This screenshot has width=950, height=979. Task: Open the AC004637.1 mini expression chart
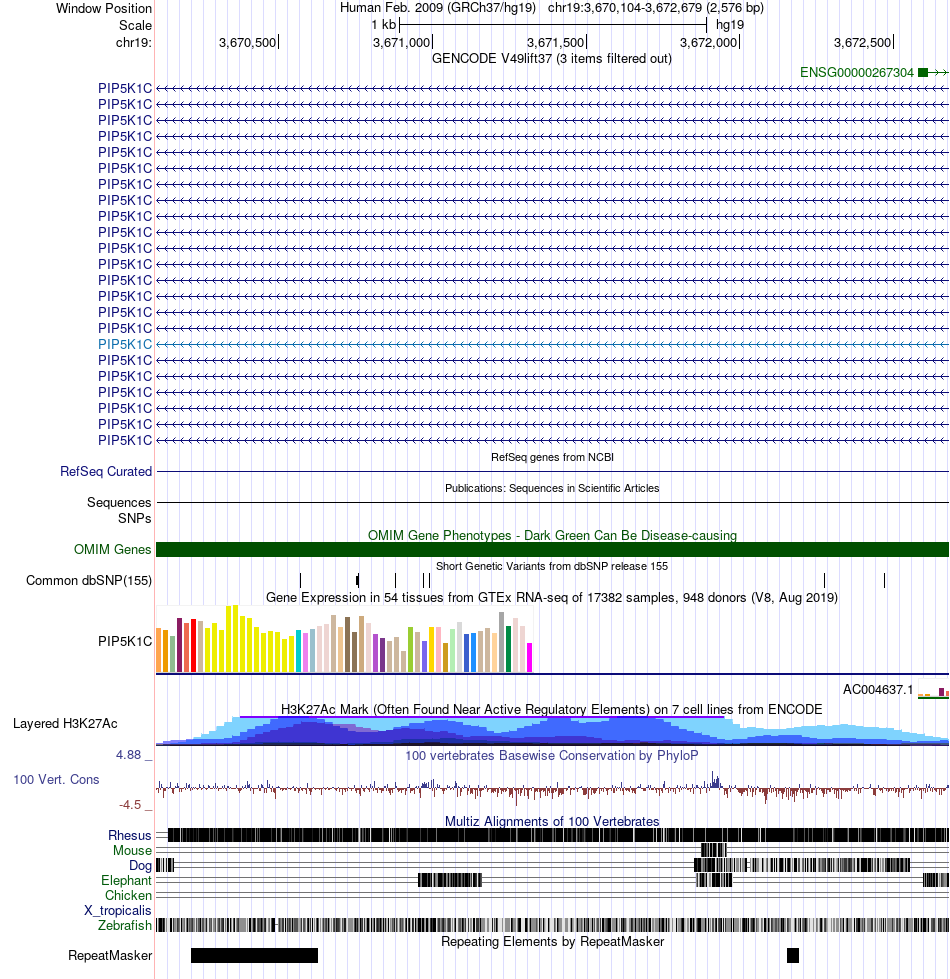tap(933, 692)
